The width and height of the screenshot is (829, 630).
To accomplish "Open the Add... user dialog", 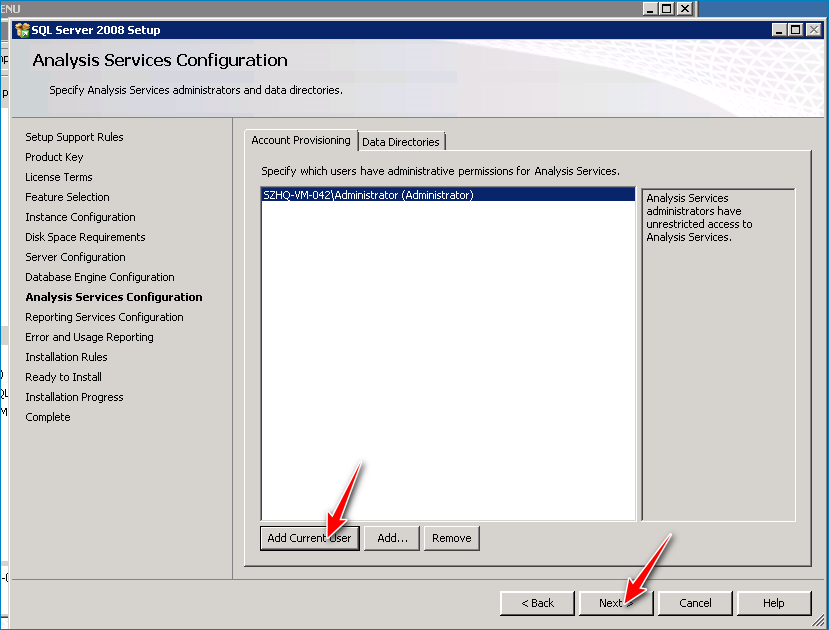I will (x=392, y=538).
